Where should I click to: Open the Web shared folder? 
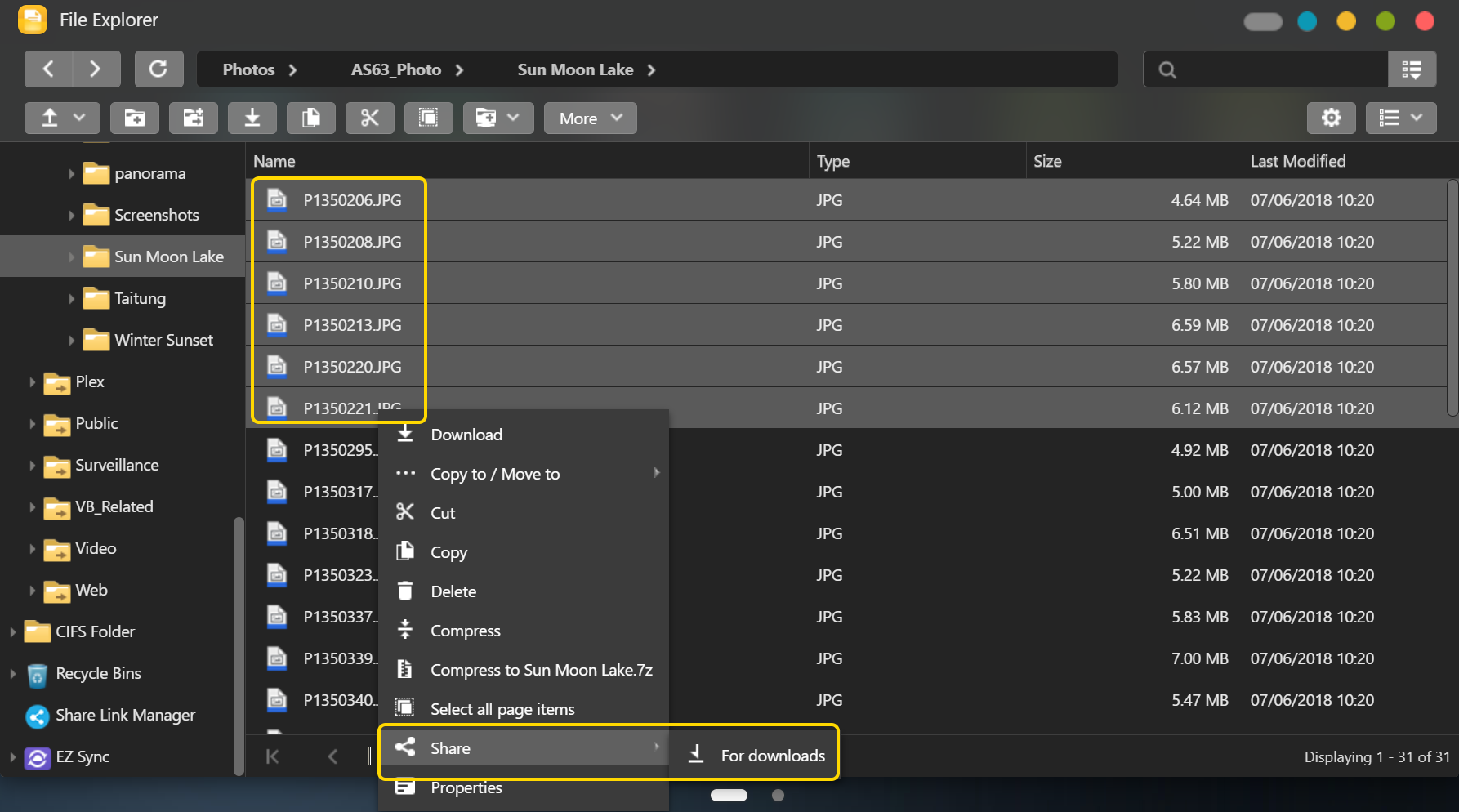pos(91,590)
